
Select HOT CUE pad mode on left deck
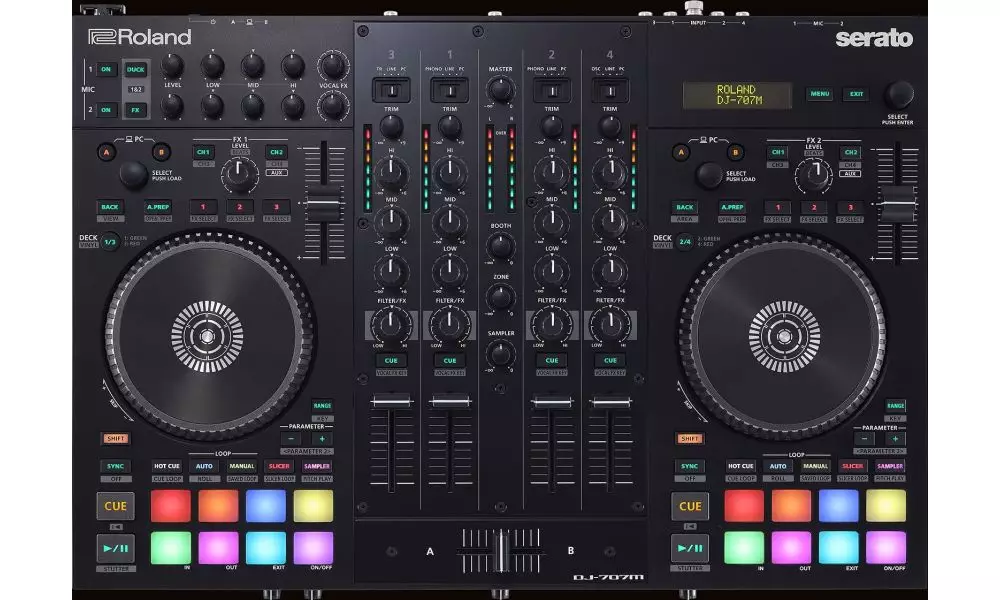166,466
